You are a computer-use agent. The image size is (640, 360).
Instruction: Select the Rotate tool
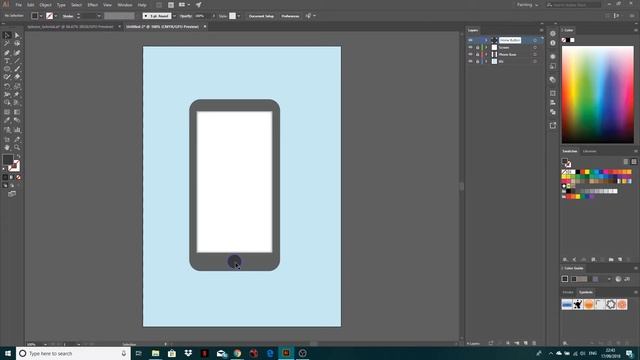coord(7,86)
